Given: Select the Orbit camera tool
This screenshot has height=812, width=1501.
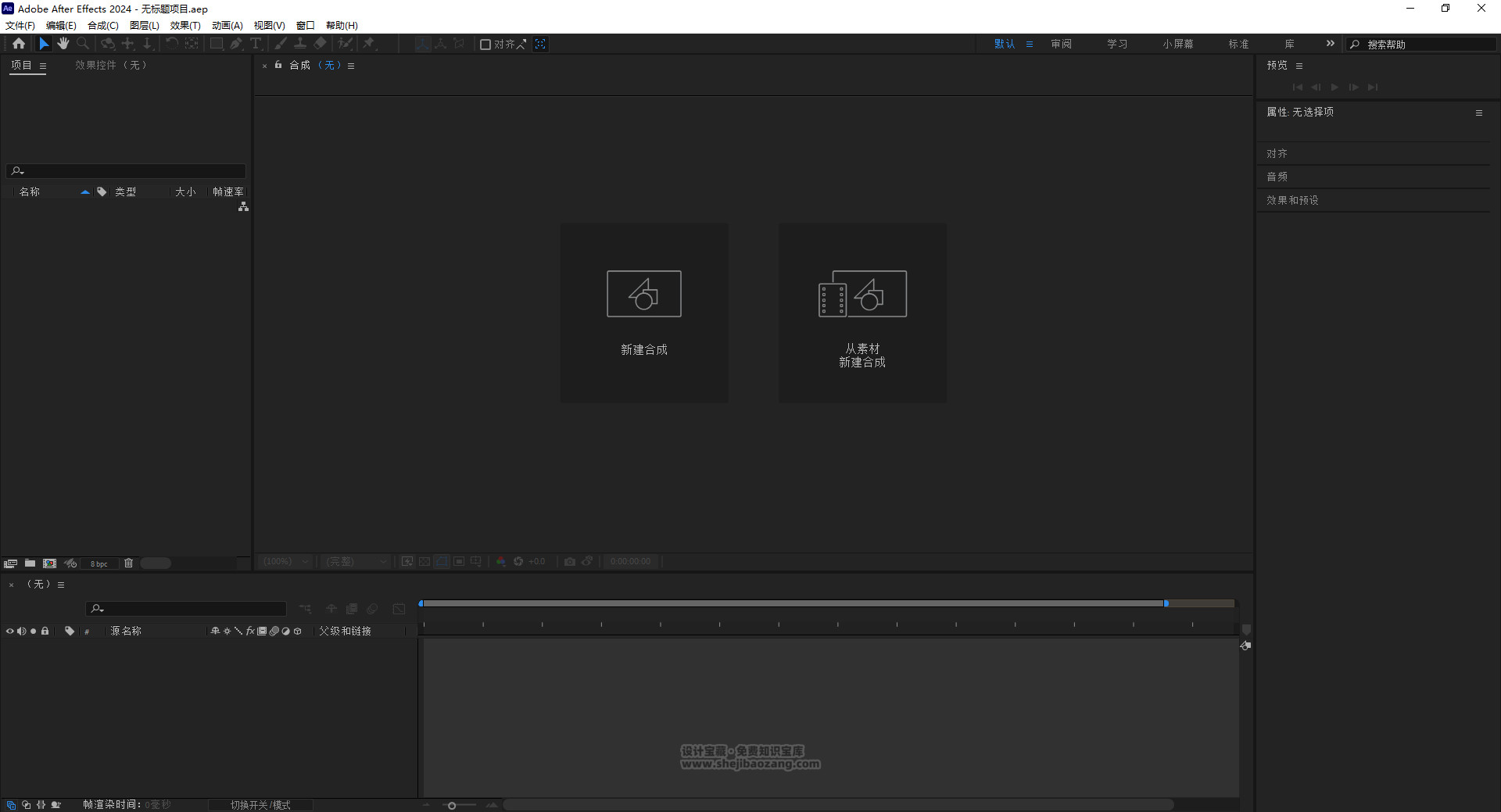Looking at the screenshot, I should [109, 44].
